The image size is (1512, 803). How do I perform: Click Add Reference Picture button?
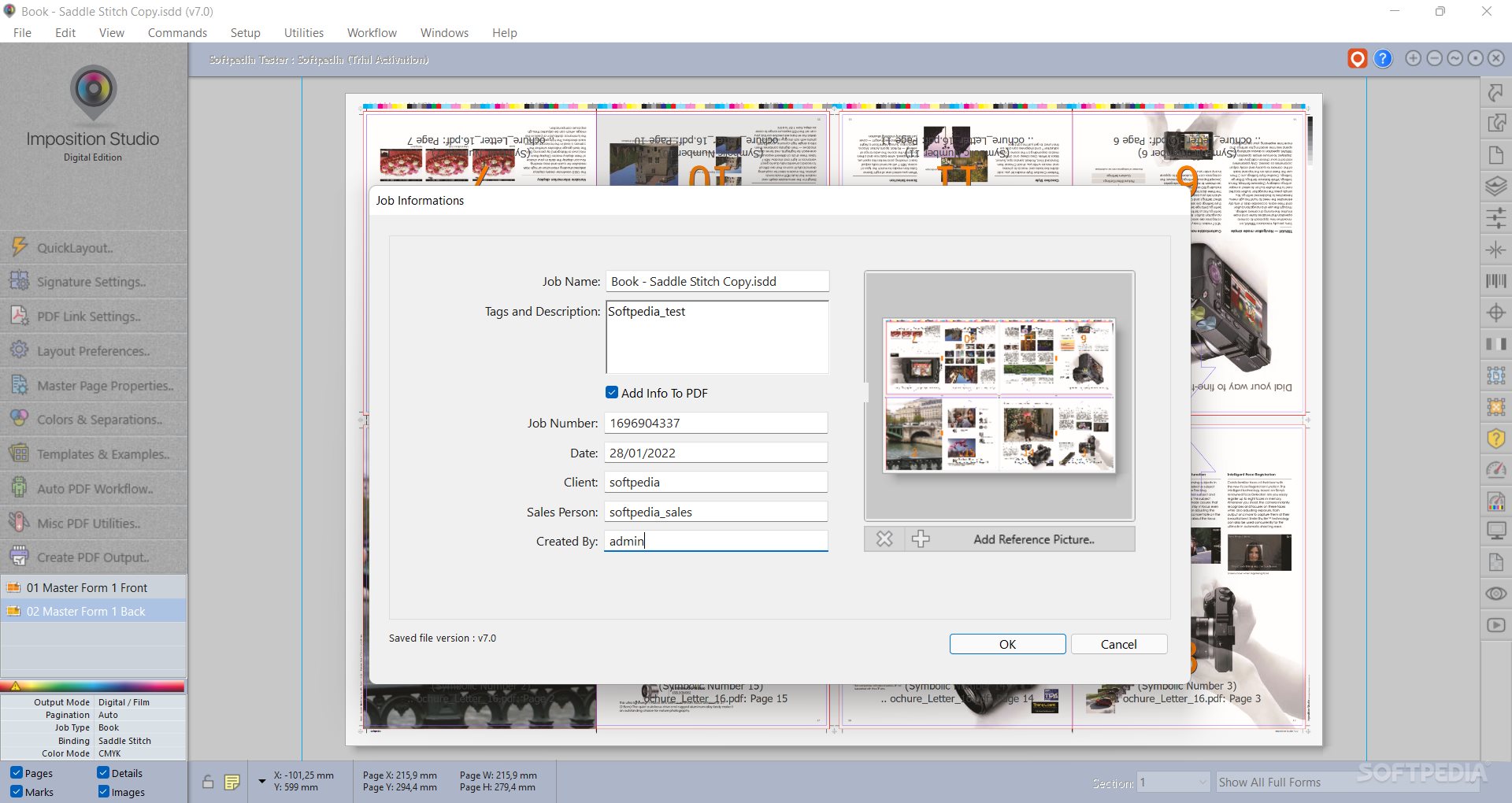[1033, 539]
